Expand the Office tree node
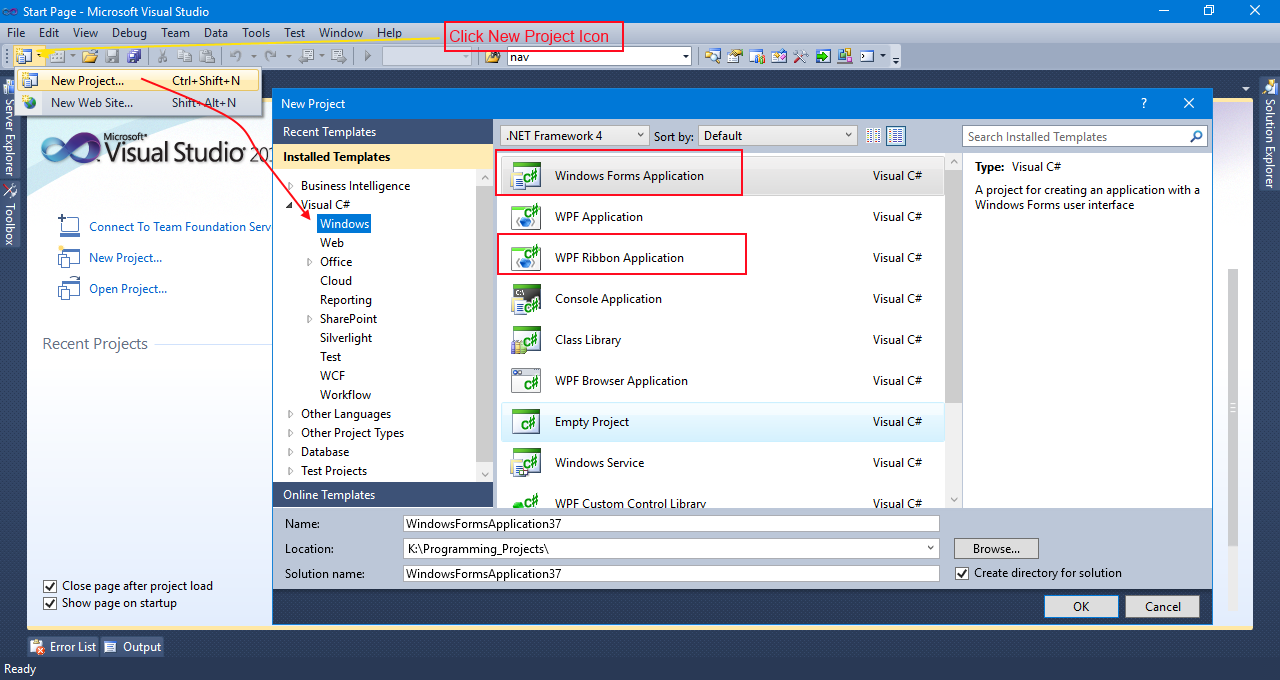1280x680 pixels. point(310,262)
